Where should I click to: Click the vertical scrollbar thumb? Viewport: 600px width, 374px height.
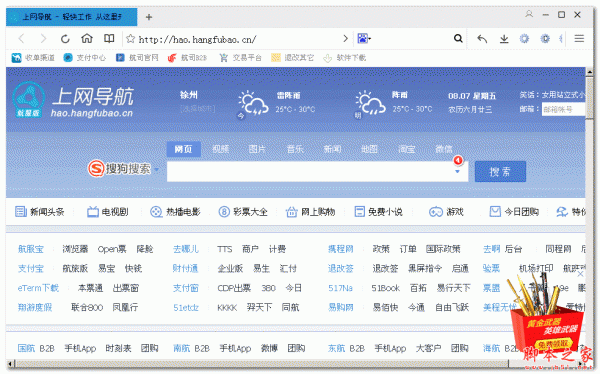tap(590, 99)
